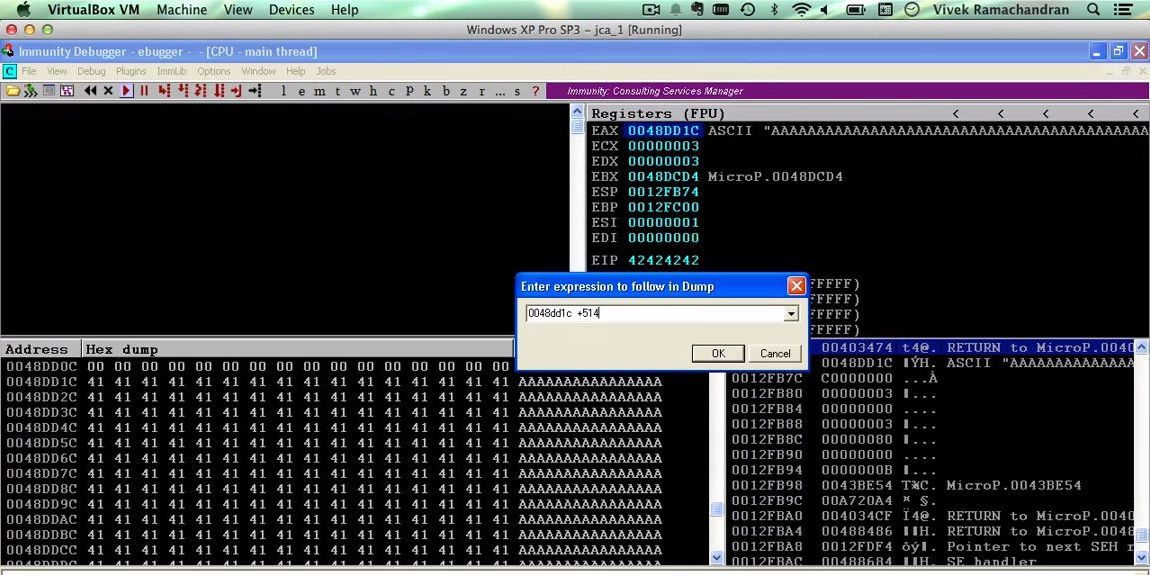
Task: Click the Bluetooth icon in the menu bar
Action: [774, 10]
